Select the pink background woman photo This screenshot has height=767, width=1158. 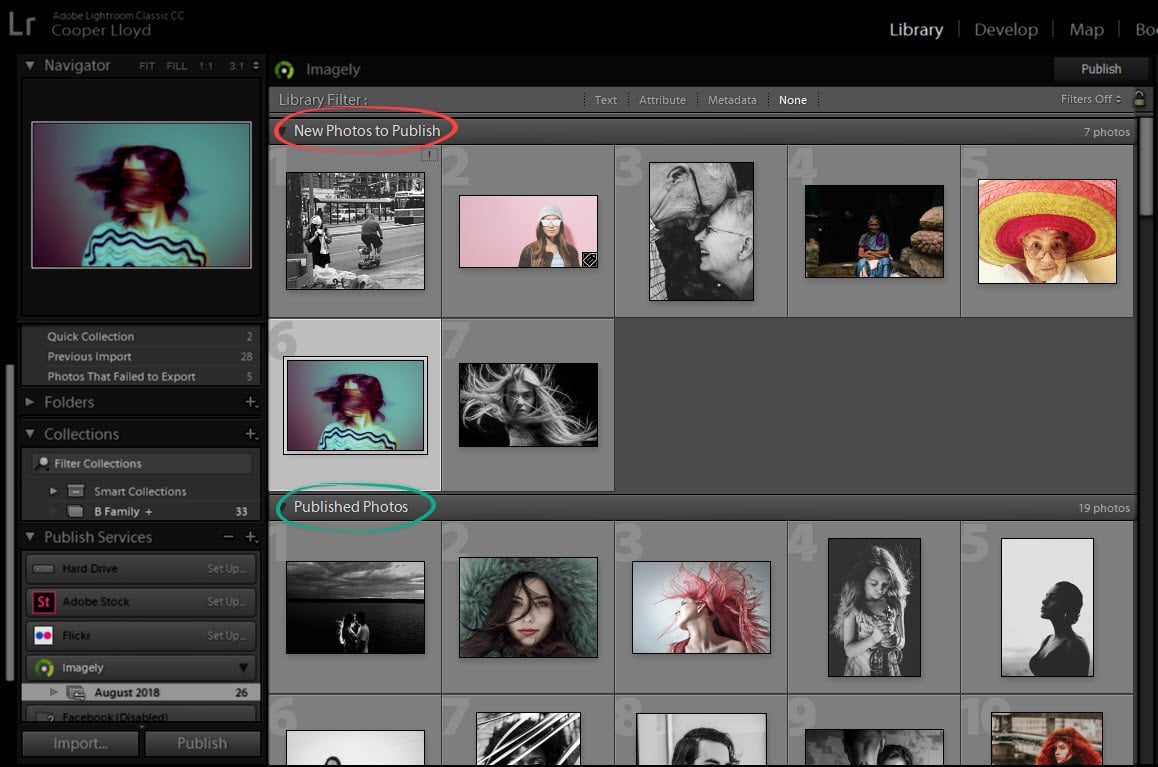[528, 231]
